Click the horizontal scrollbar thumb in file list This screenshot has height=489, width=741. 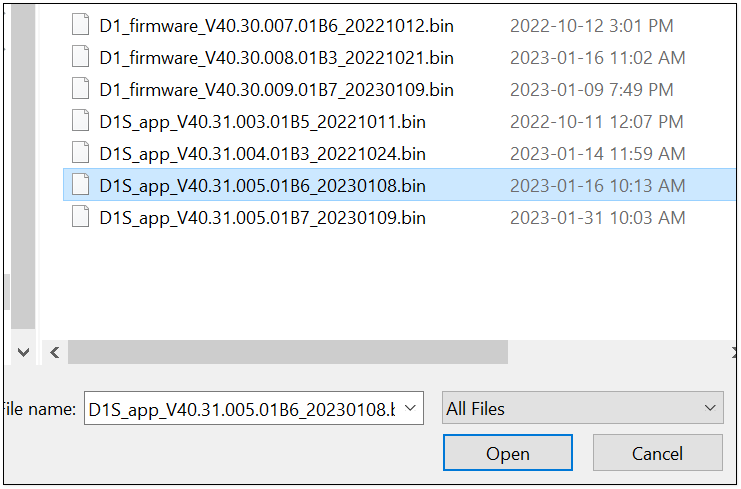point(288,352)
